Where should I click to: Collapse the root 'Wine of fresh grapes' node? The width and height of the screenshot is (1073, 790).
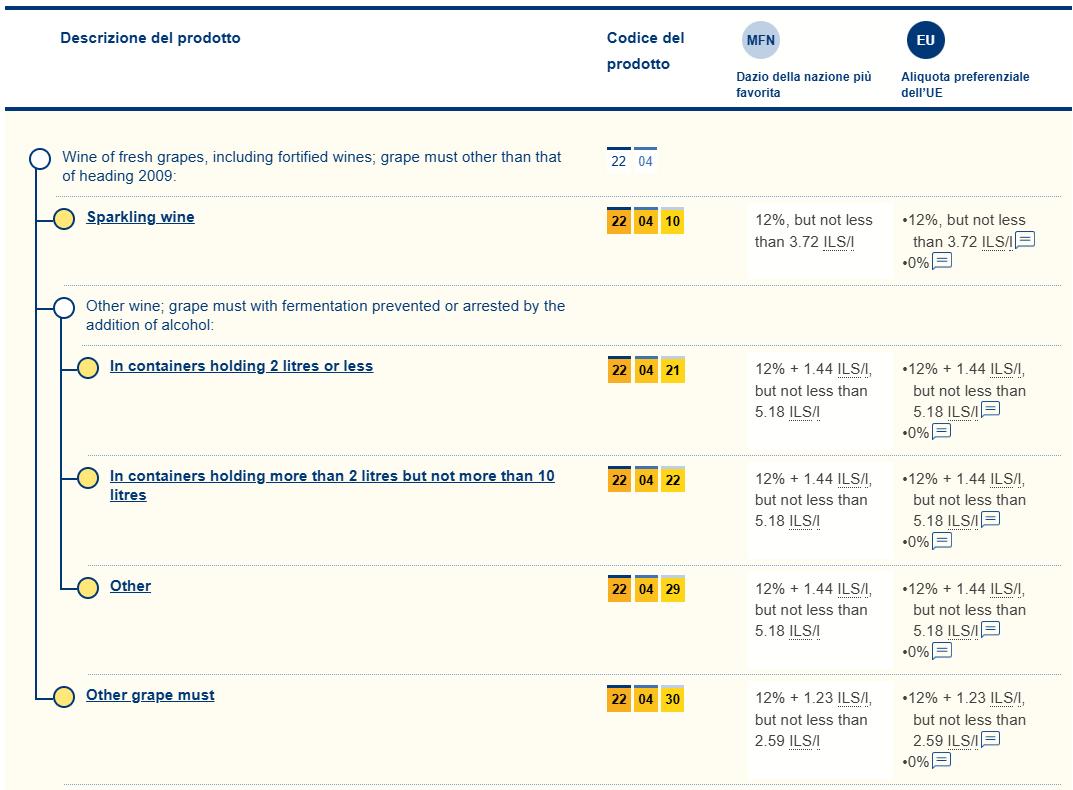(40, 159)
